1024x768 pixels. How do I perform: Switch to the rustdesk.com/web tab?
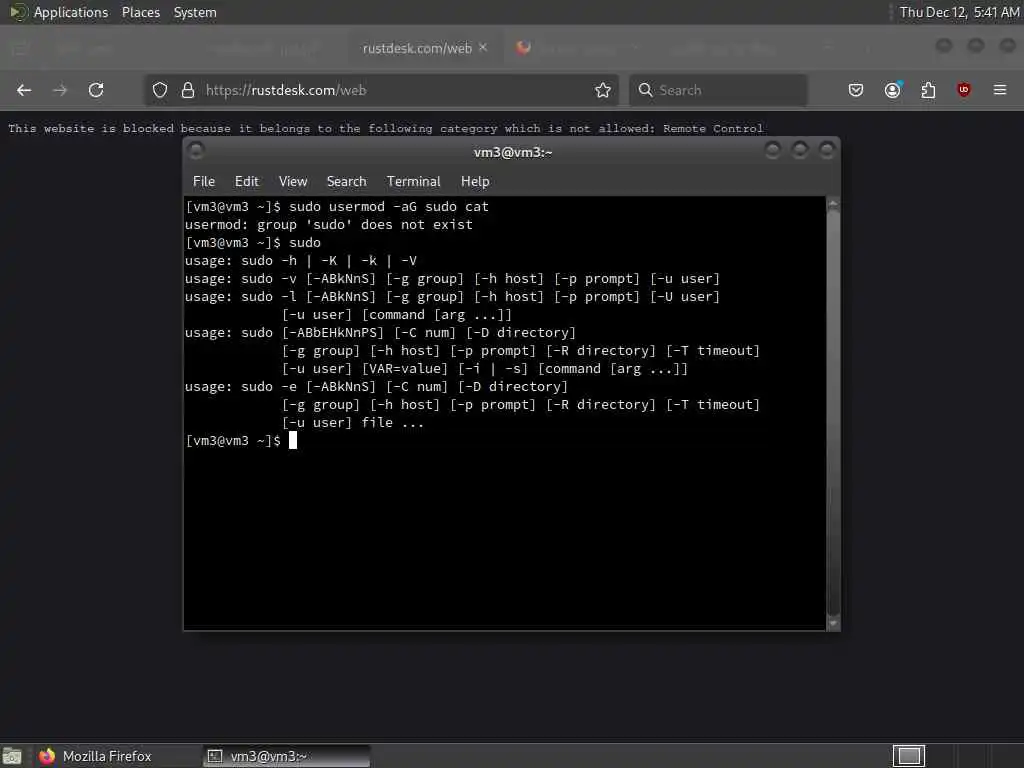tap(417, 48)
